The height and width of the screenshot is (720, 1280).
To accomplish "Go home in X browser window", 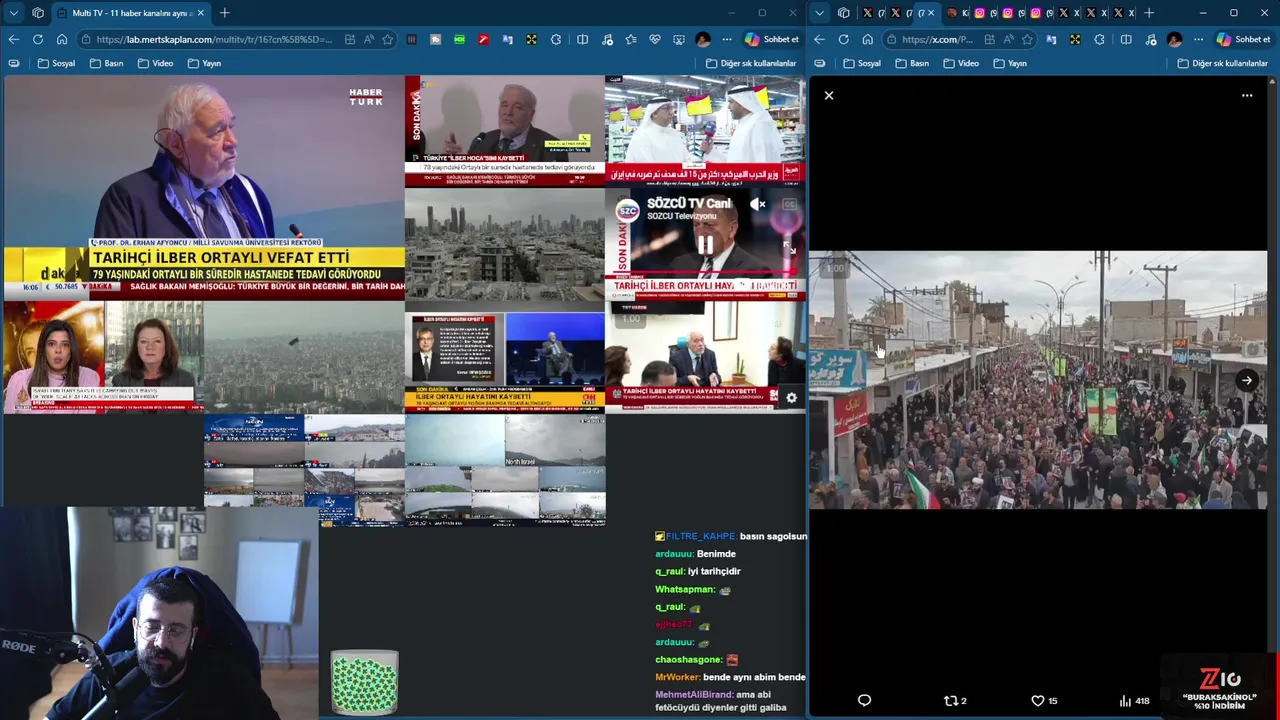I will point(867,39).
